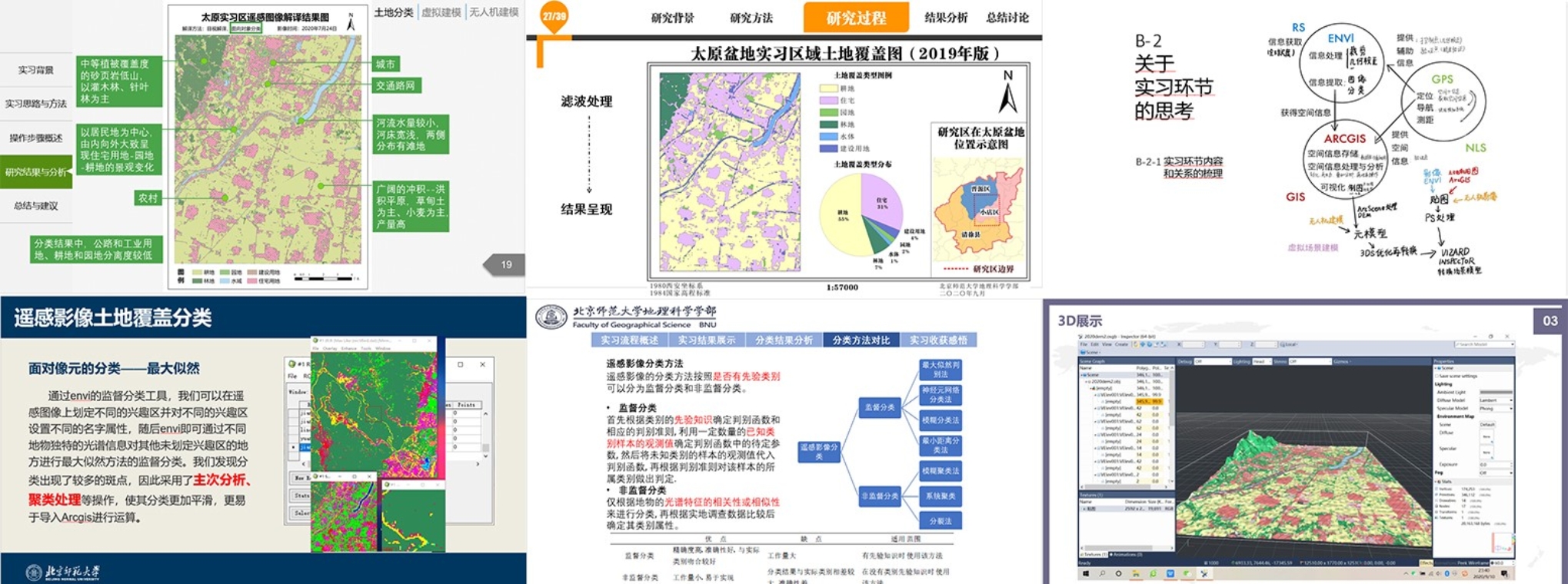
Task: Select the 研究过程 orange tab
Action: [855, 18]
